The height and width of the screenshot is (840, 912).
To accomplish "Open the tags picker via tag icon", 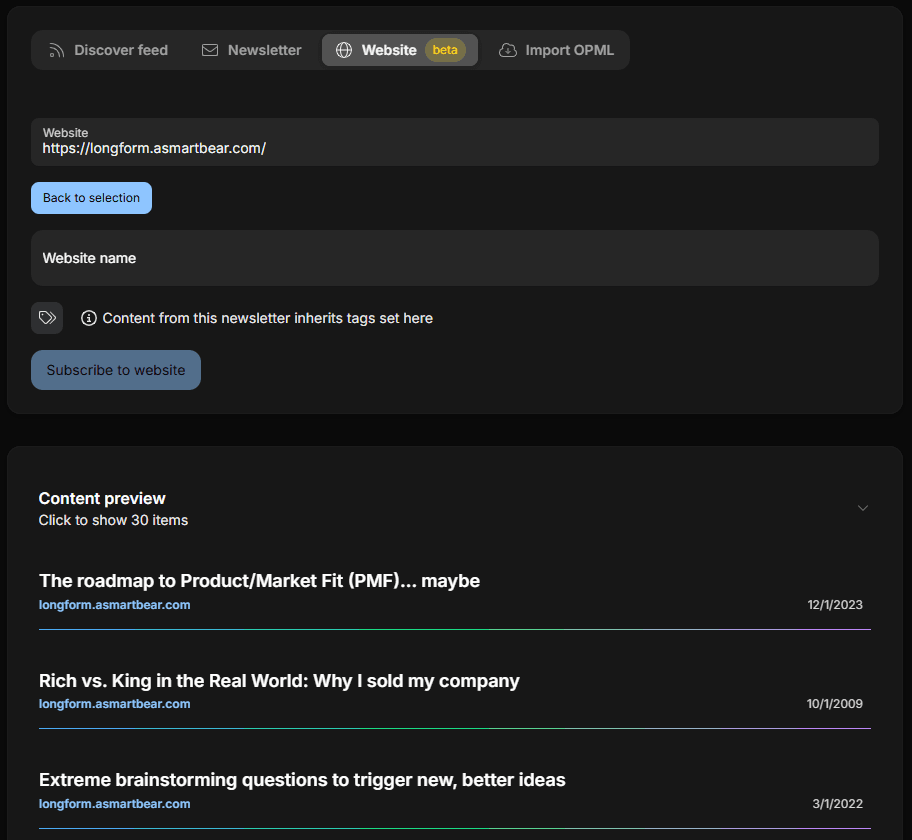I will click(47, 318).
